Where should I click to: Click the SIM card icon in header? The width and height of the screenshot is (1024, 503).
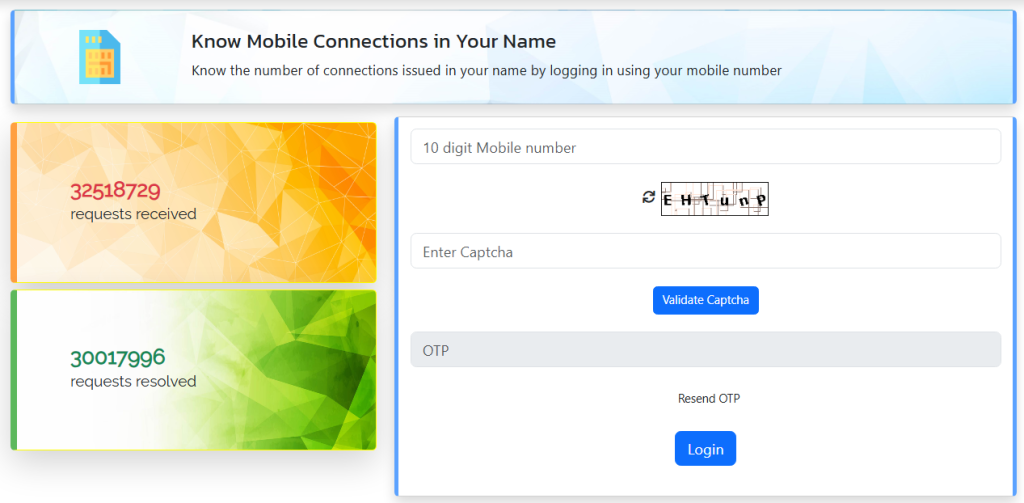[99, 56]
